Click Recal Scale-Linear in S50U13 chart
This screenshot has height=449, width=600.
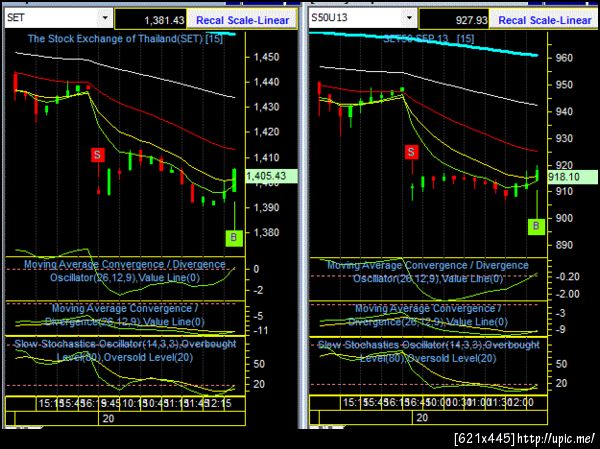point(545,20)
